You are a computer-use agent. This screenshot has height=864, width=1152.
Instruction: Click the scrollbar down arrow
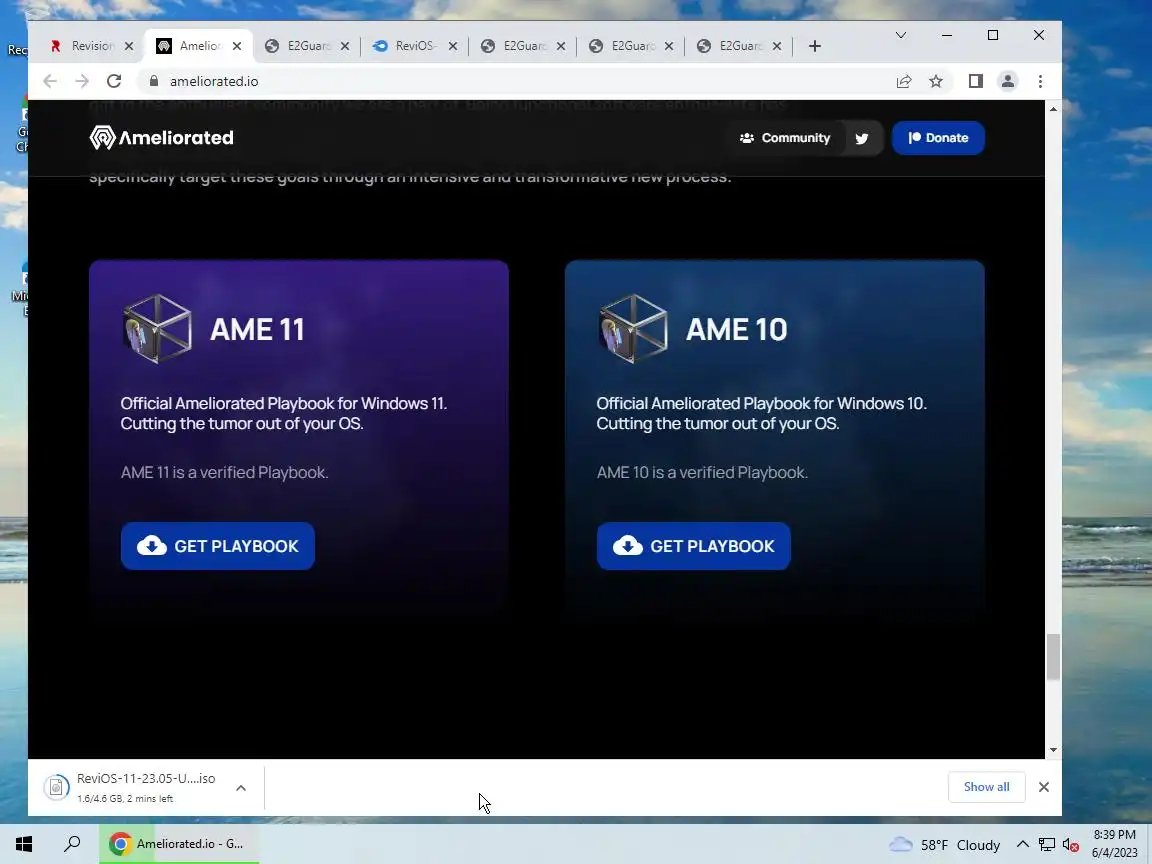coord(1053,749)
